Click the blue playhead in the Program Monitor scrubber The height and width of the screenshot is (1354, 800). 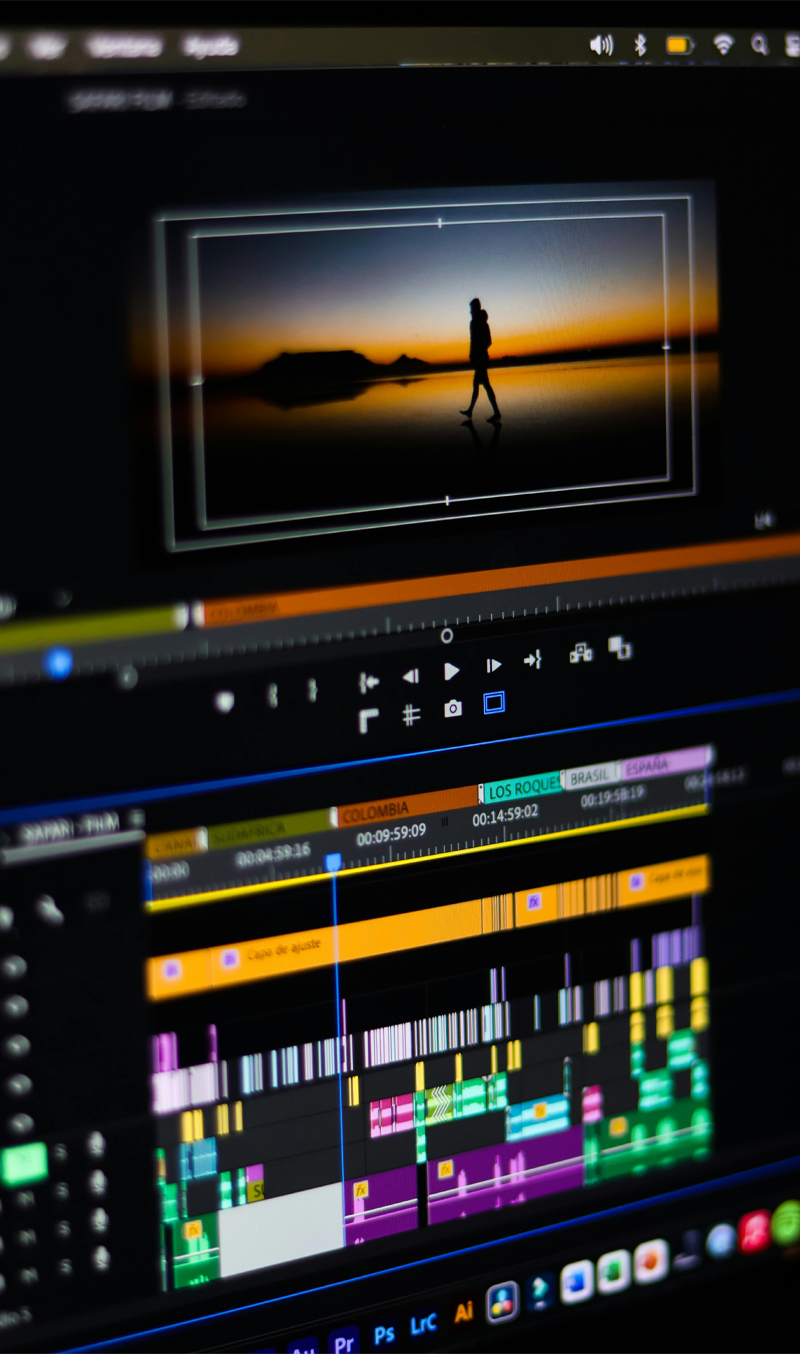click(x=59, y=662)
